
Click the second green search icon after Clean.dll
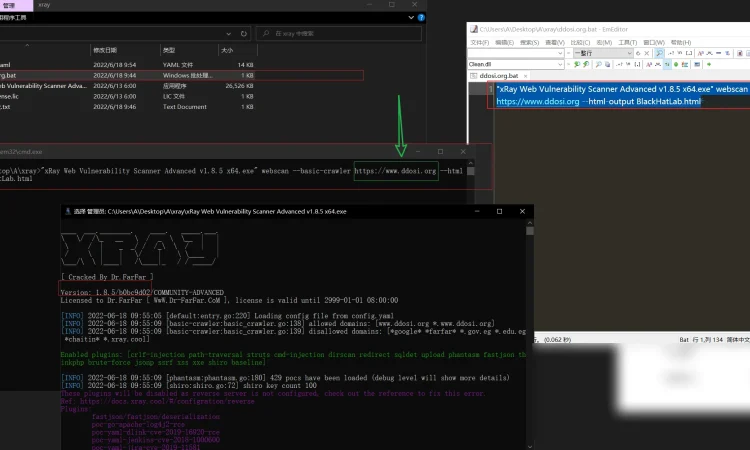click(586, 64)
